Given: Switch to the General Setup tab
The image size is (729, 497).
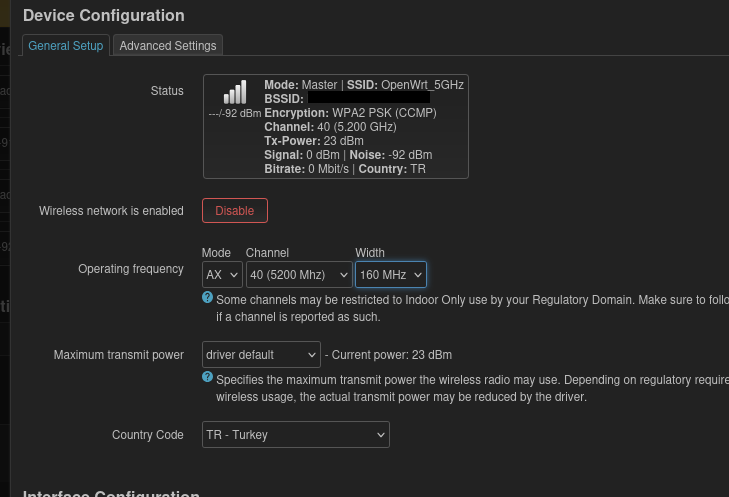Looking at the screenshot, I should point(65,46).
